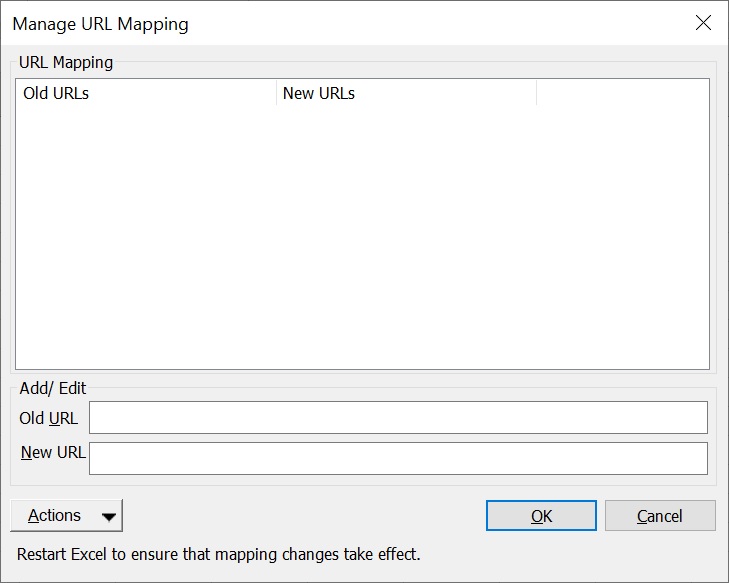Open the Actions menu button

[66, 515]
